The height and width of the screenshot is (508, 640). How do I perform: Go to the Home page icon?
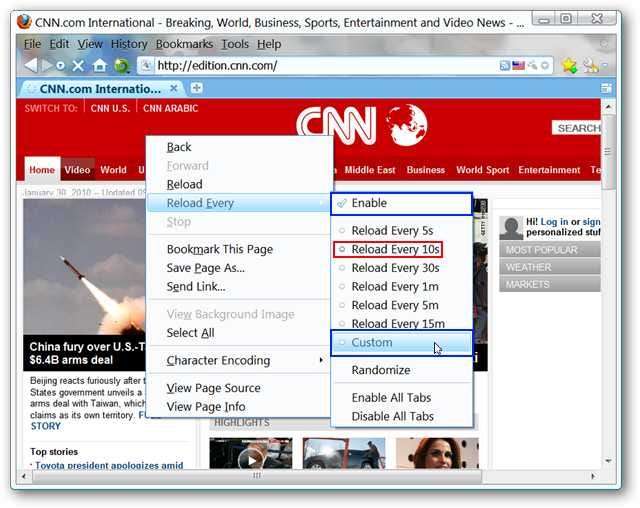click(x=99, y=65)
